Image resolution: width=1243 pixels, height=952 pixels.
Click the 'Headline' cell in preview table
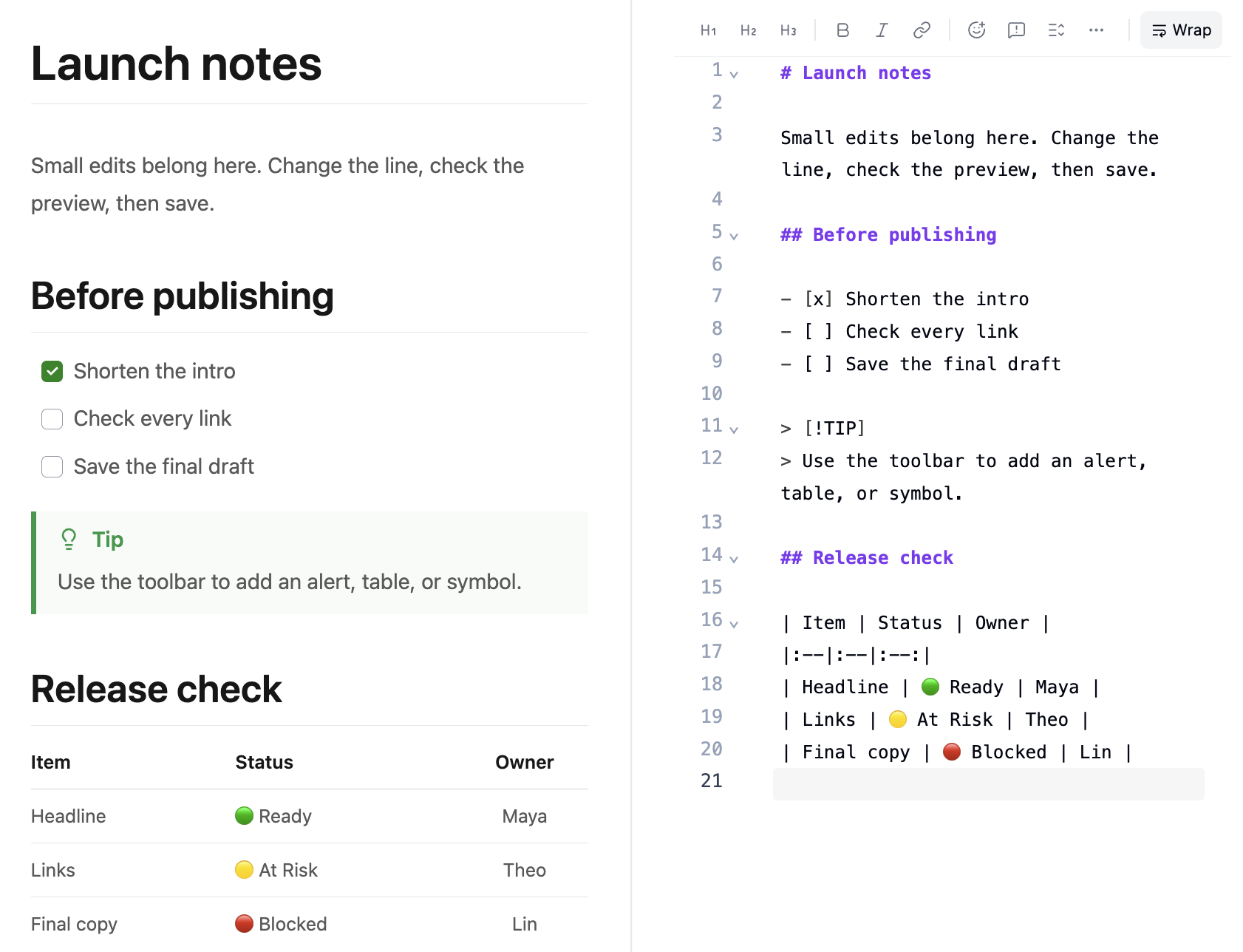pos(69,816)
